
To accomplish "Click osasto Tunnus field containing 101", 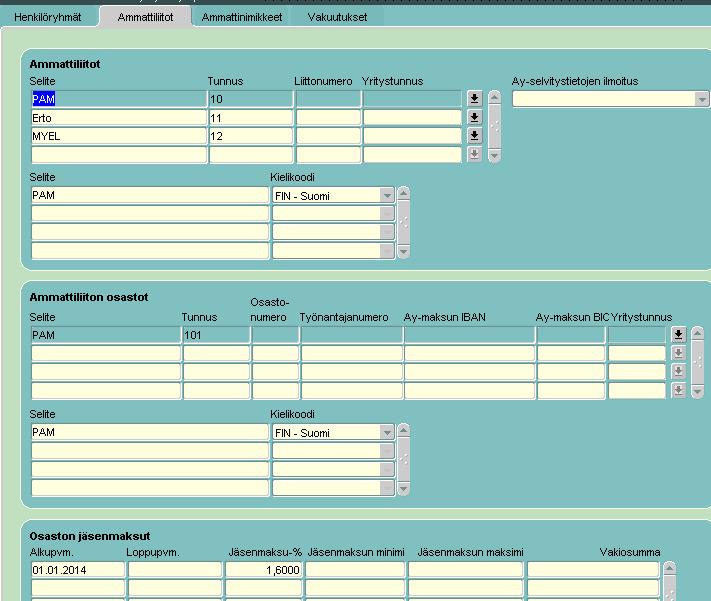I will [x=216, y=335].
